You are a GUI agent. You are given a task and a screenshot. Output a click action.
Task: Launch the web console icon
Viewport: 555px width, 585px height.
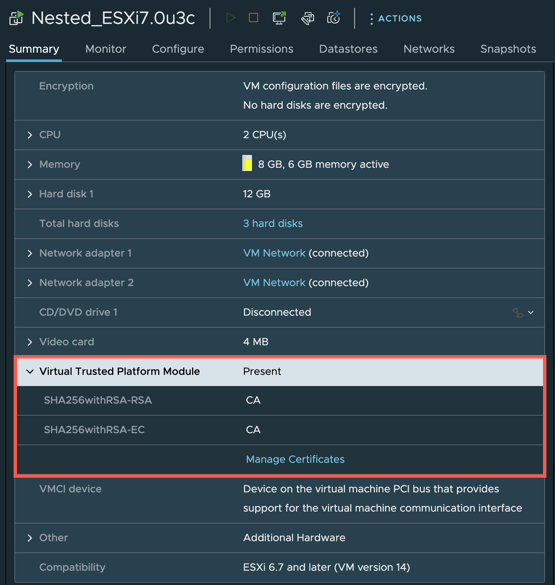[x=279, y=18]
